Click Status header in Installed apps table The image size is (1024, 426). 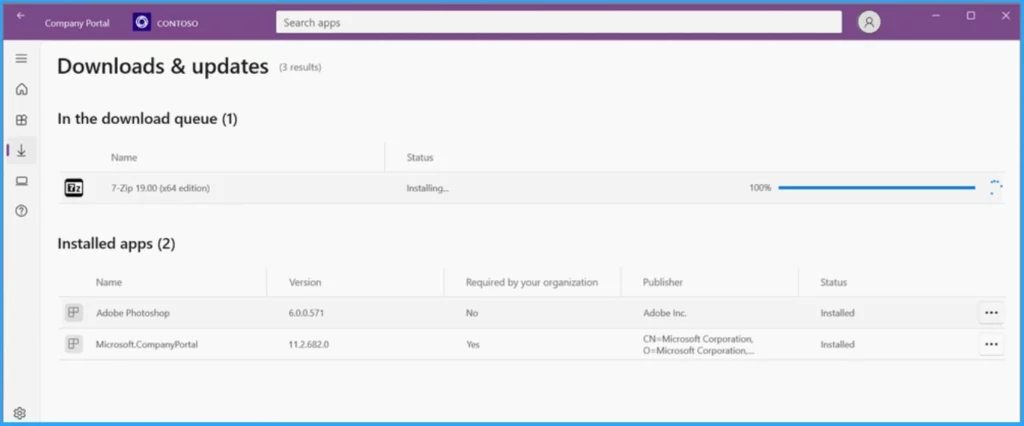[833, 283]
